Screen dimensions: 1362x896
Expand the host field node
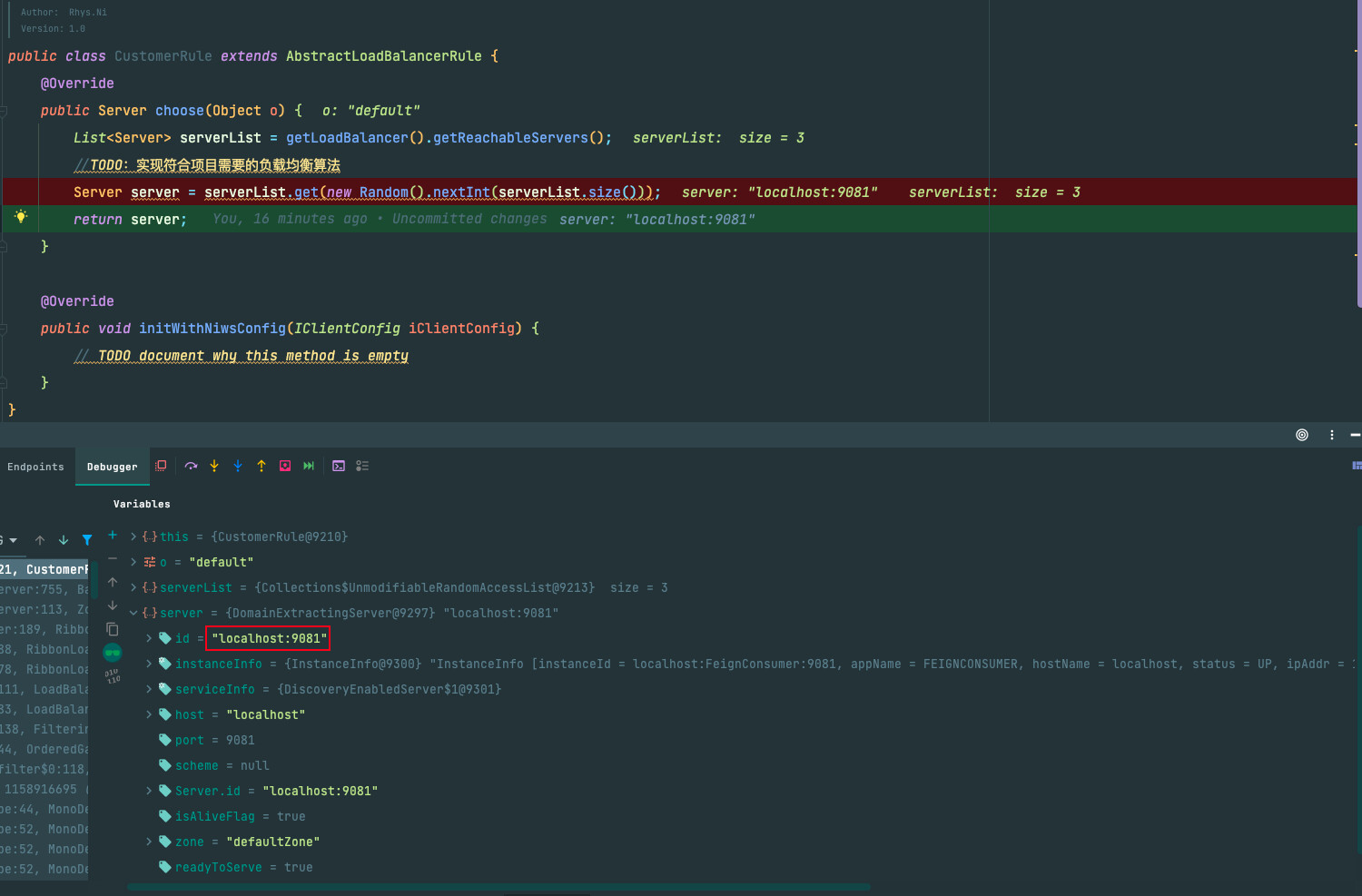point(149,714)
